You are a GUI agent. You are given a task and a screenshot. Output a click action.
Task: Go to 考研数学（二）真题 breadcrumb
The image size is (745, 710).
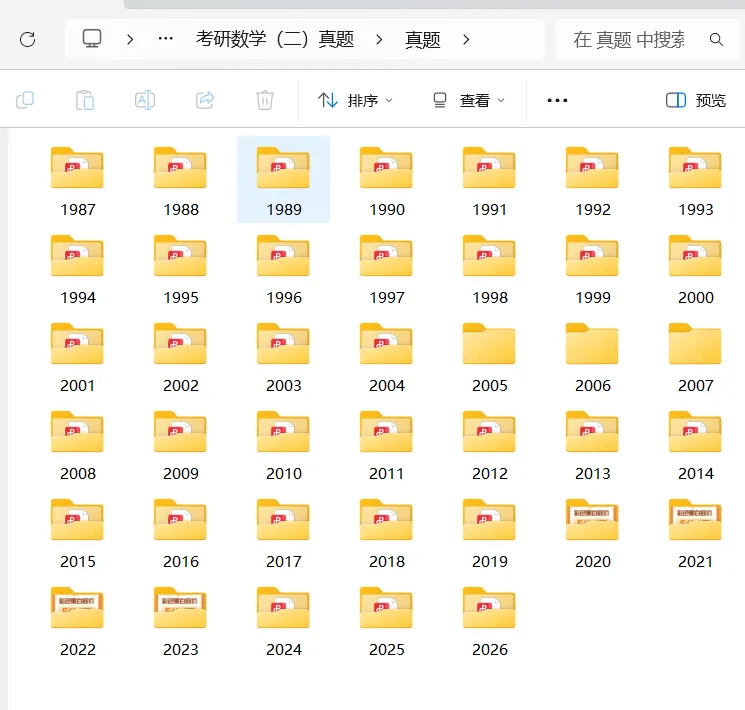(275, 39)
